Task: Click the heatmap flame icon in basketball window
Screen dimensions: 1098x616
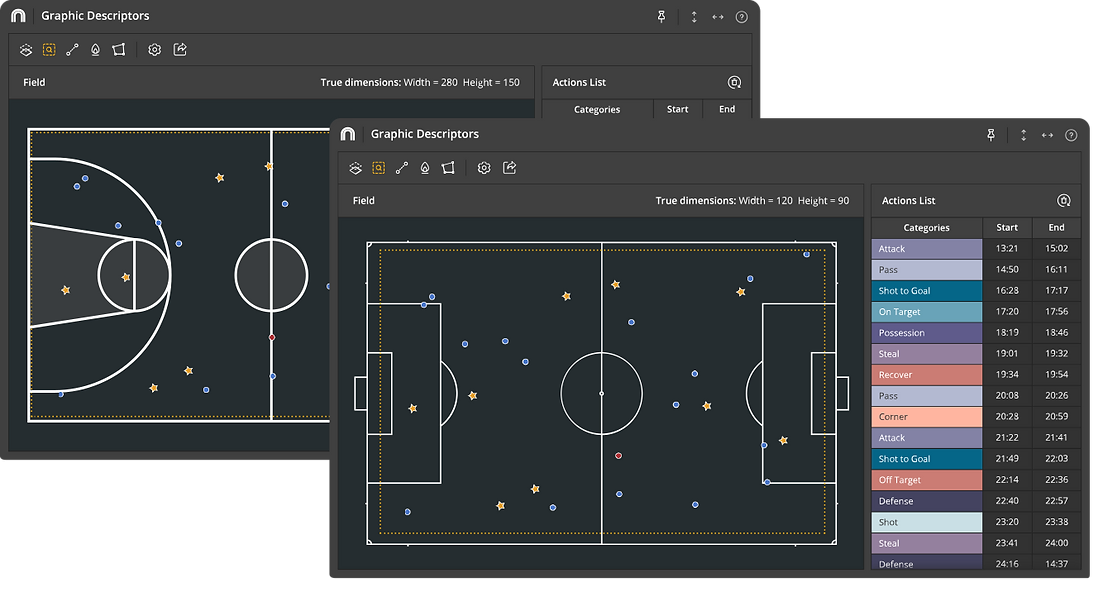Action: tap(95, 50)
